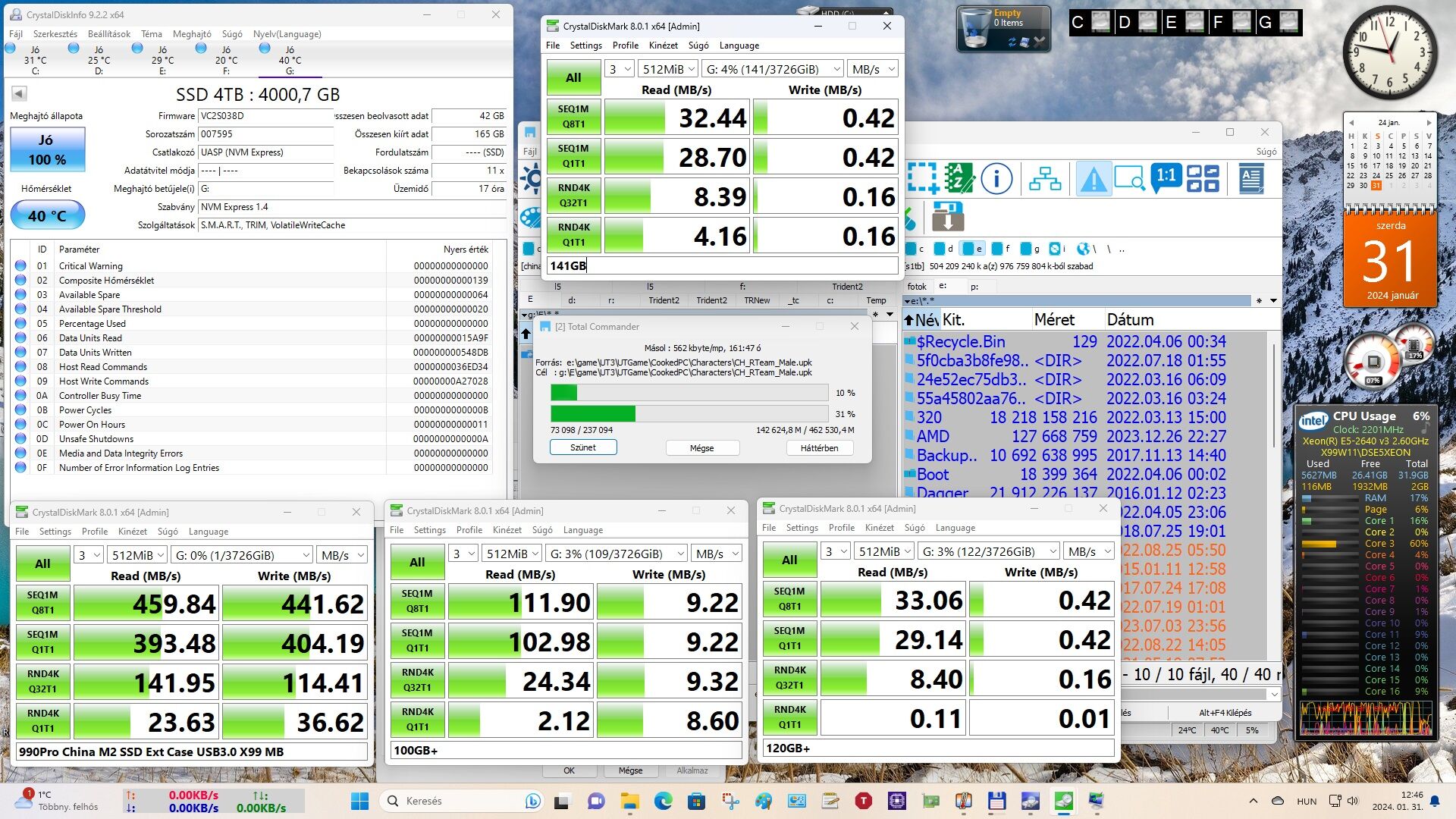Click the 10 % file progress bar
The width and height of the screenshot is (1456, 819).
pyautogui.click(x=689, y=393)
